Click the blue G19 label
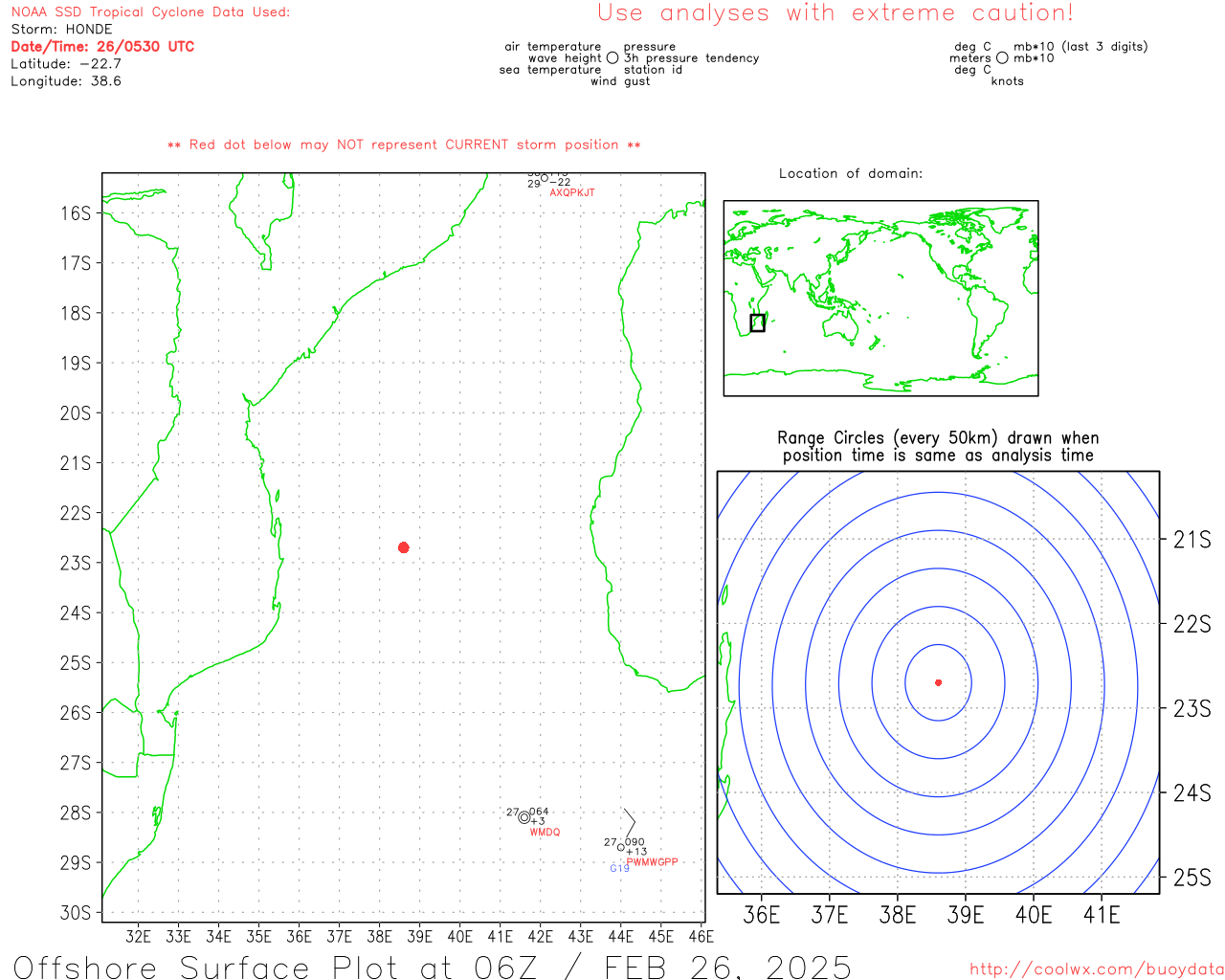The width and height of the screenshot is (1225, 980). (x=619, y=868)
